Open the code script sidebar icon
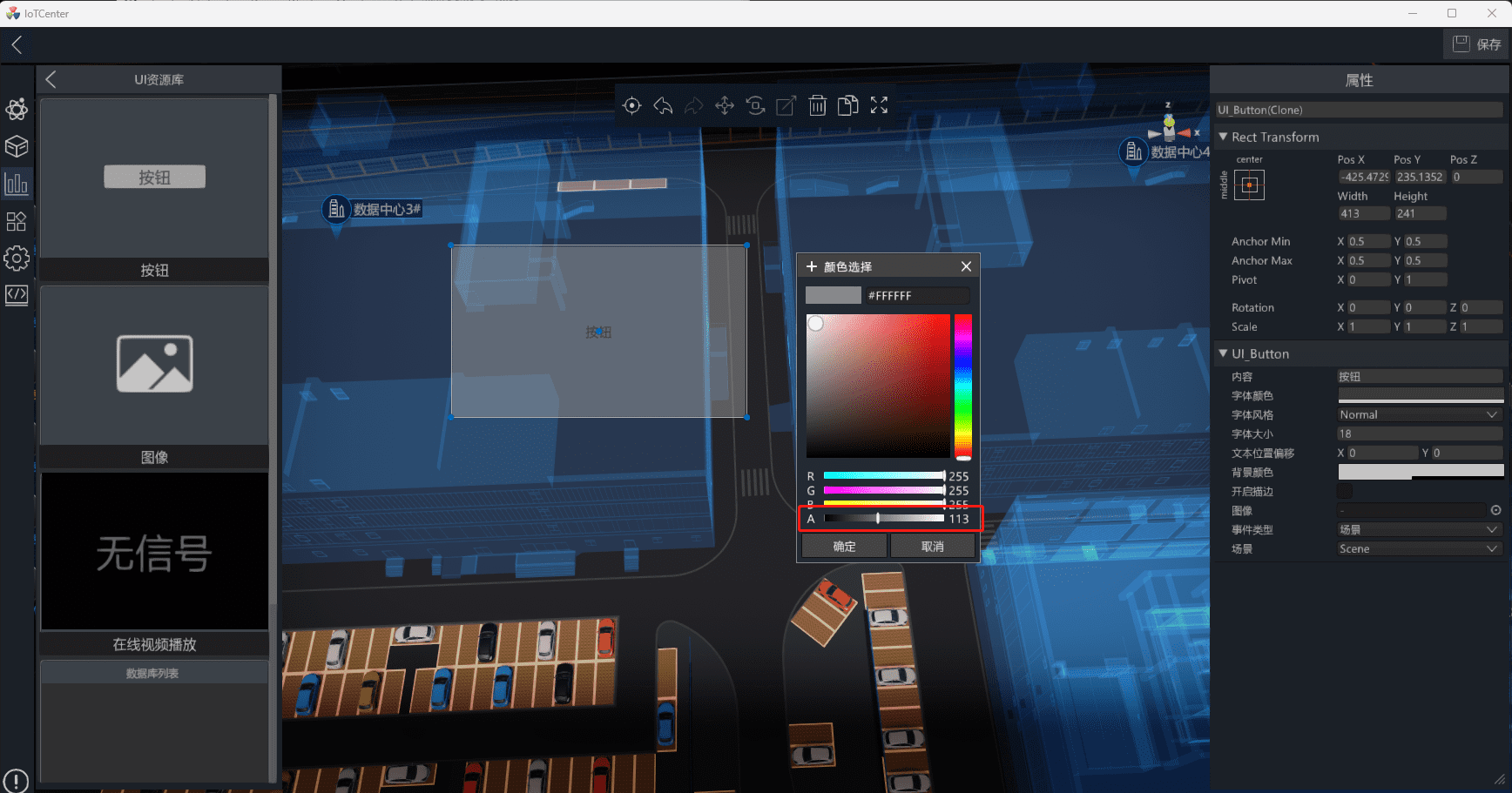This screenshot has width=1512, height=793. pos(17,295)
